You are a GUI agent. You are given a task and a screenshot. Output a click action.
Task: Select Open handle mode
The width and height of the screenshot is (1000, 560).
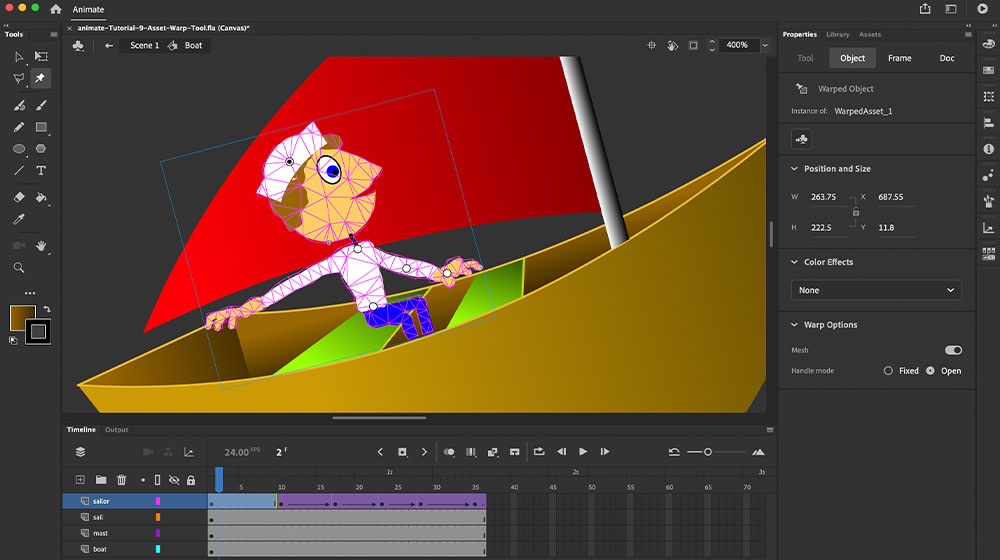930,371
